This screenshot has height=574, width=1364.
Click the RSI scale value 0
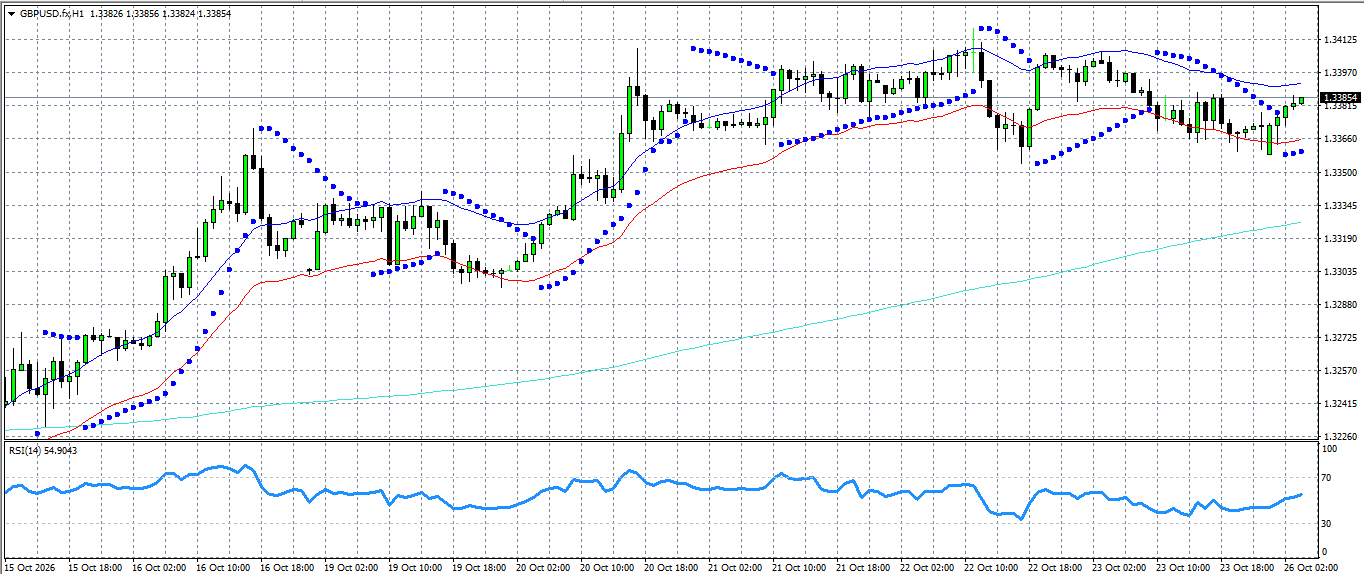1326,551
